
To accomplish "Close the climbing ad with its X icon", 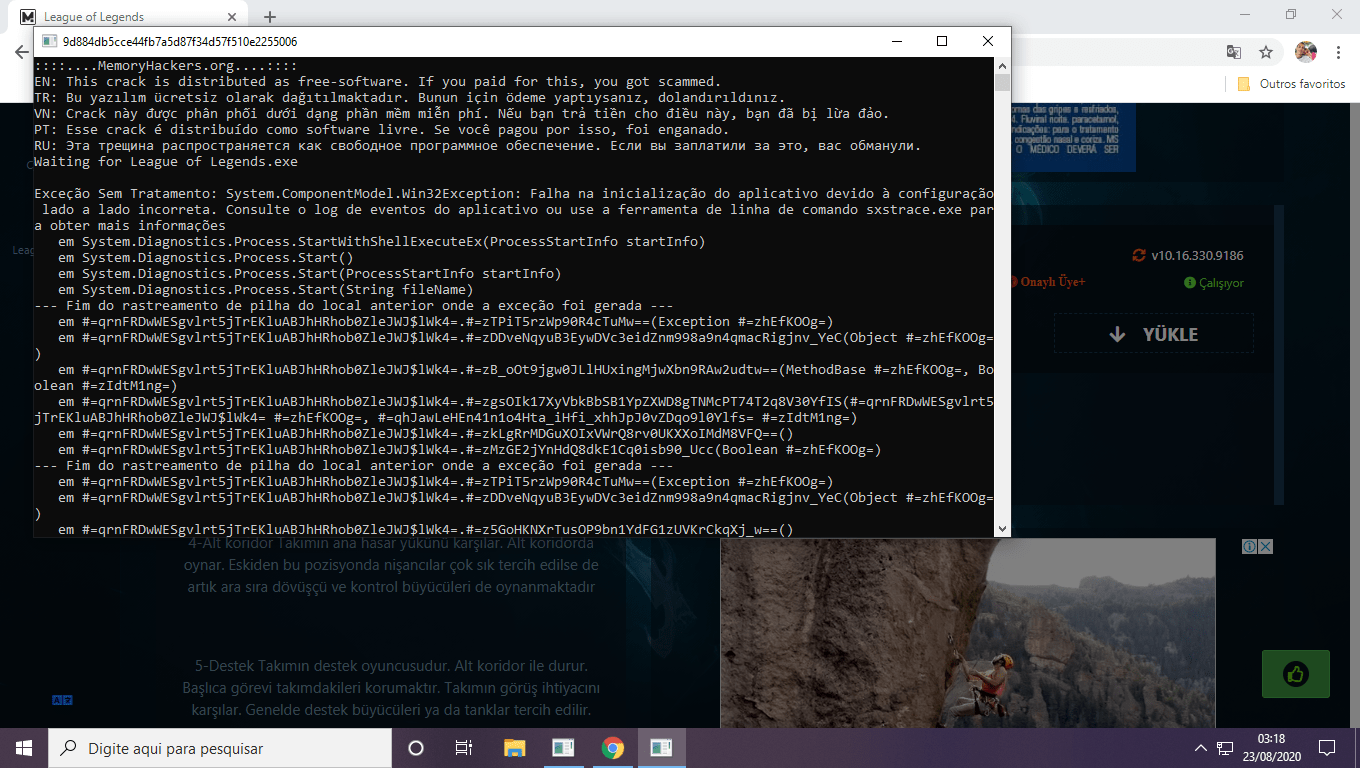I will [1265, 547].
